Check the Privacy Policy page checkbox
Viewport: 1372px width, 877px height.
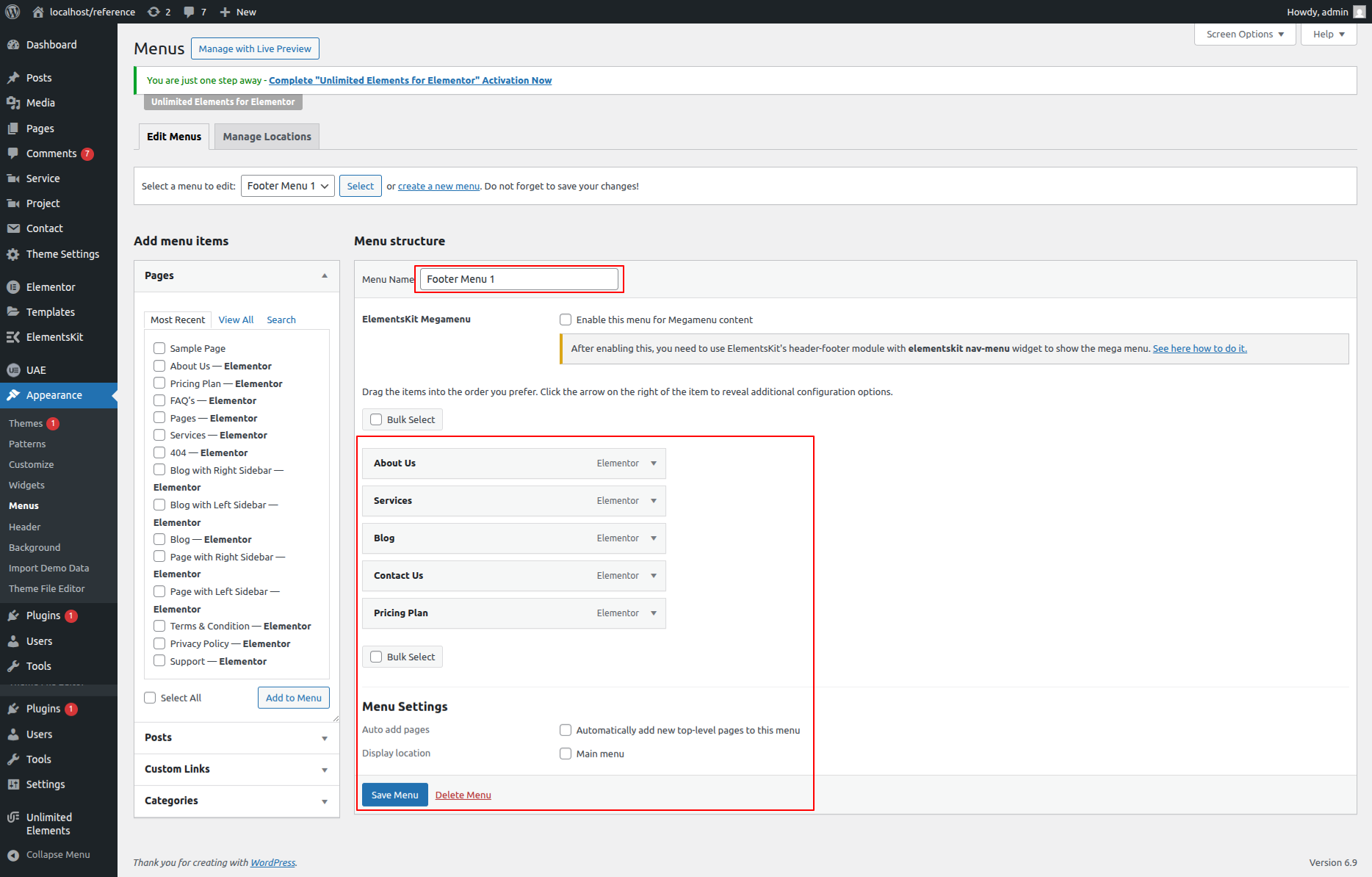tap(159, 643)
